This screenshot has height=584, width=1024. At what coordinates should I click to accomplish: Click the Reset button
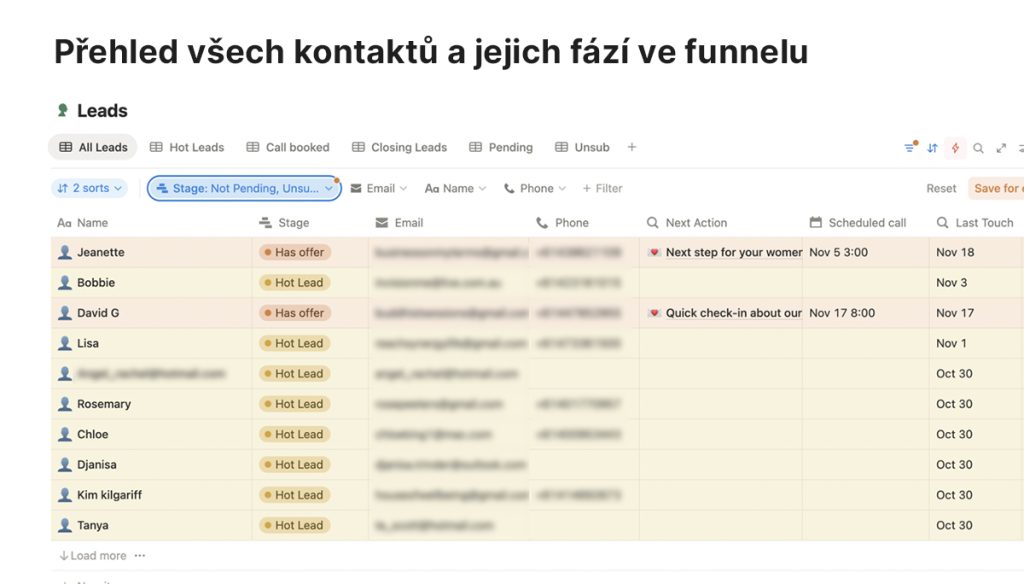coord(941,188)
